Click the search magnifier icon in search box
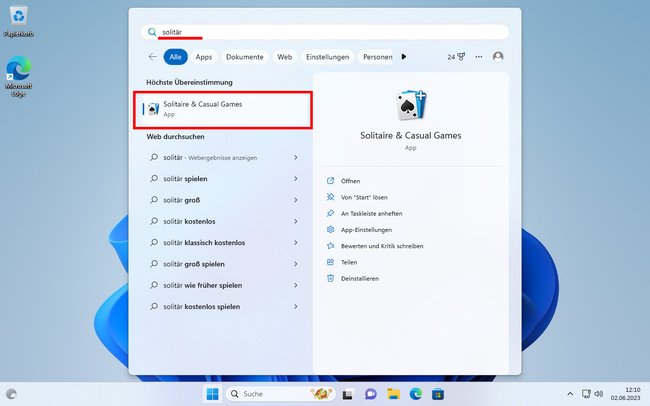The height and width of the screenshot is (406, 650). (x=152, y=32)
